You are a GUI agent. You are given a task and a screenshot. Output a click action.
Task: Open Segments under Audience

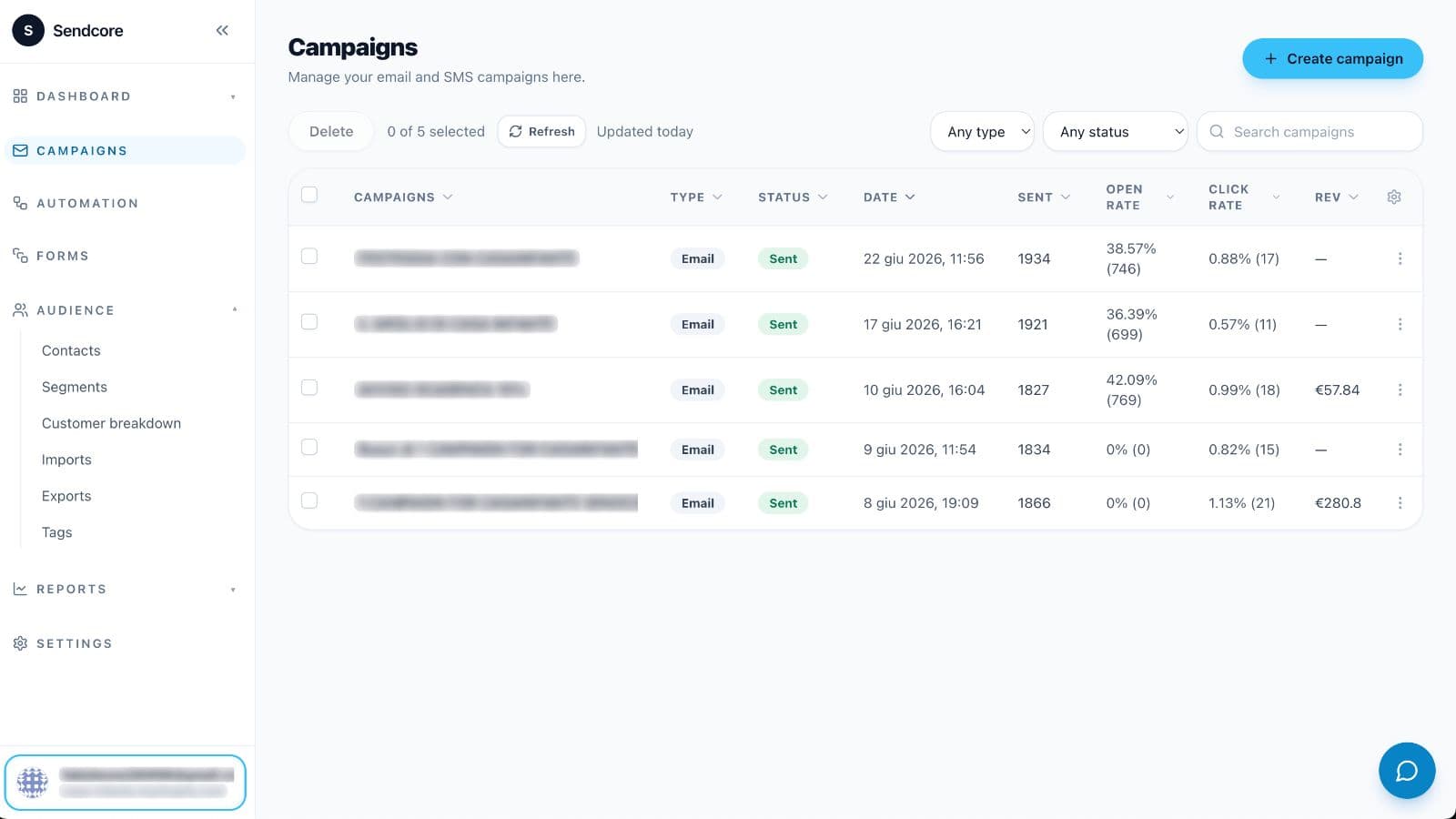click(75, 387)
